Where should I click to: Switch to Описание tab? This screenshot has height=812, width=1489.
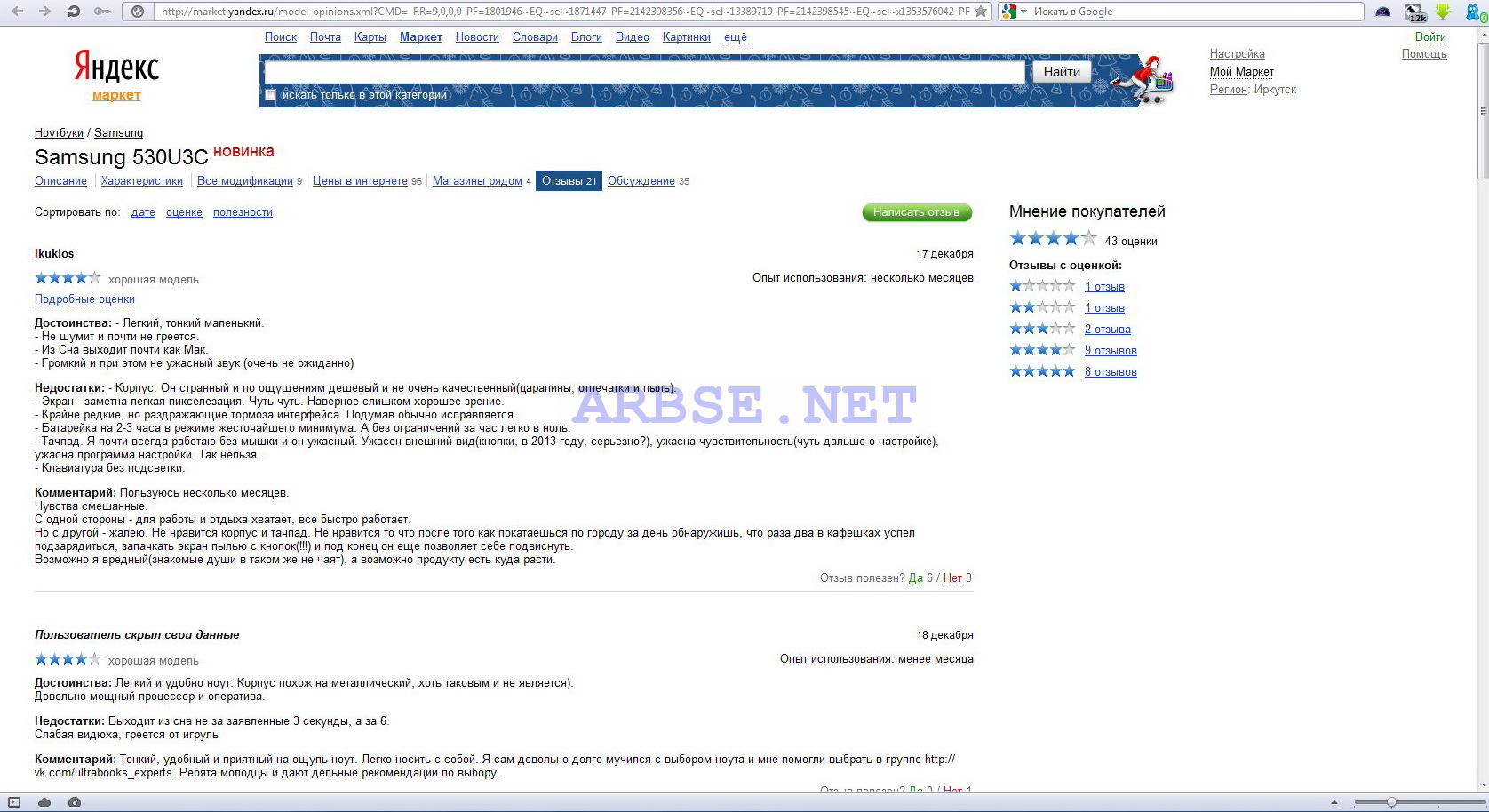(x=60, y=181)
